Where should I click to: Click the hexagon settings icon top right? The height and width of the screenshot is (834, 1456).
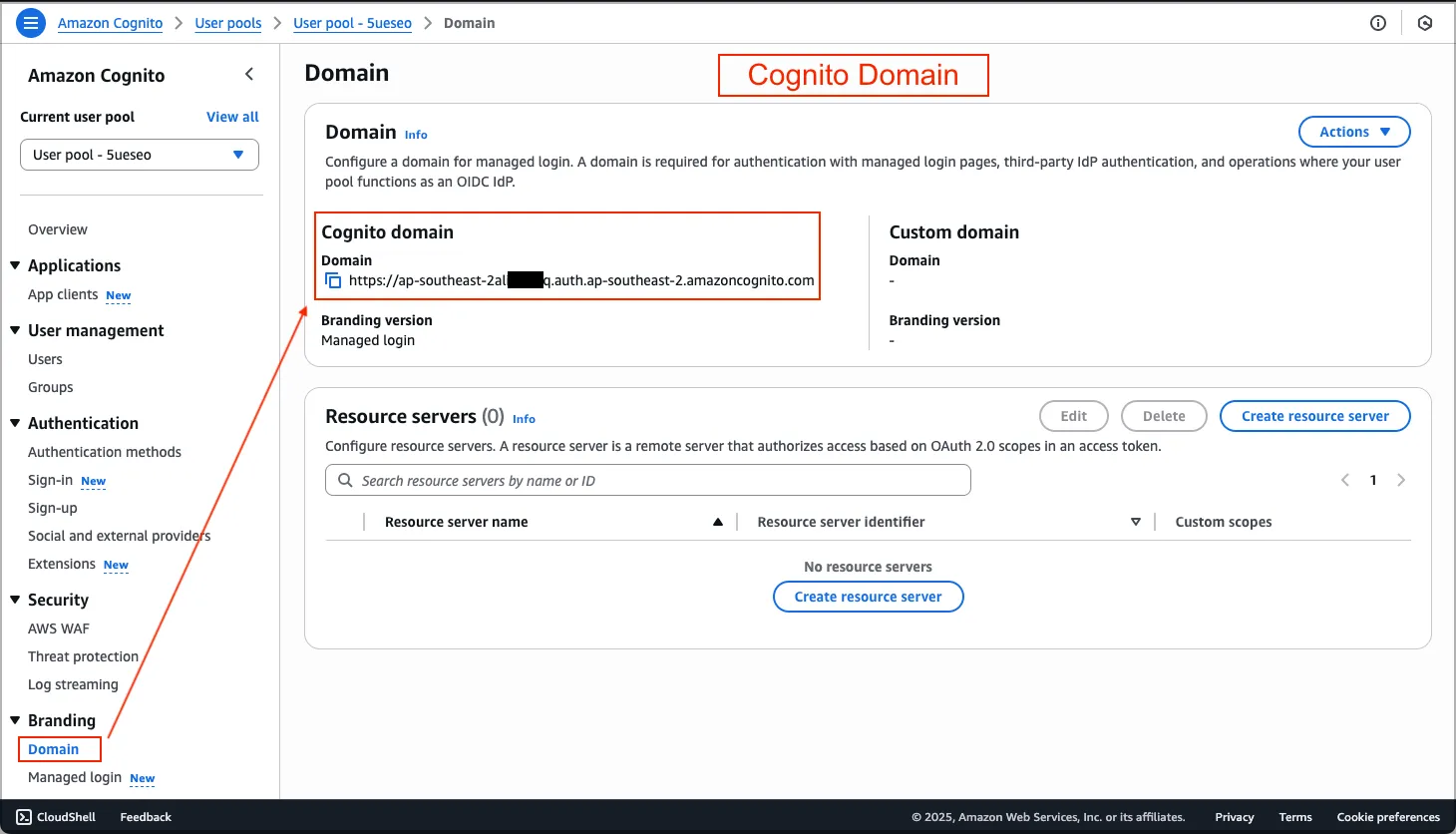click(x=1425, y=23)
